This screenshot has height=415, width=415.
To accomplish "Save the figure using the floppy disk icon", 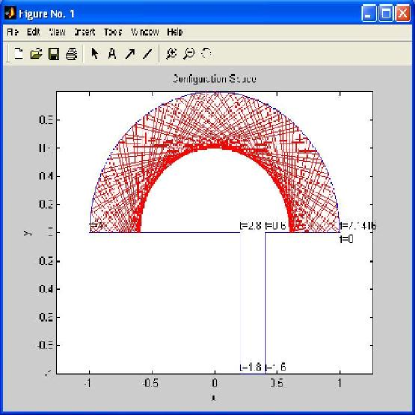I will [x=54, y=54].
